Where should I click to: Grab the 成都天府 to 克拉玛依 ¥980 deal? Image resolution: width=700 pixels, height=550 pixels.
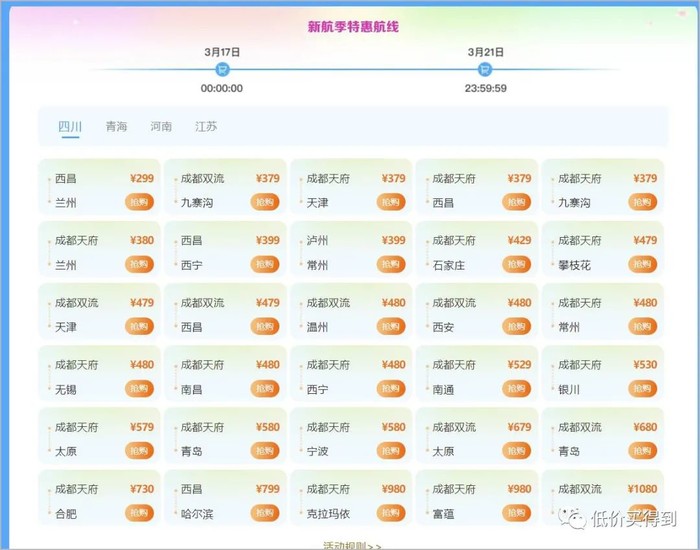click(x=391, y=512)
